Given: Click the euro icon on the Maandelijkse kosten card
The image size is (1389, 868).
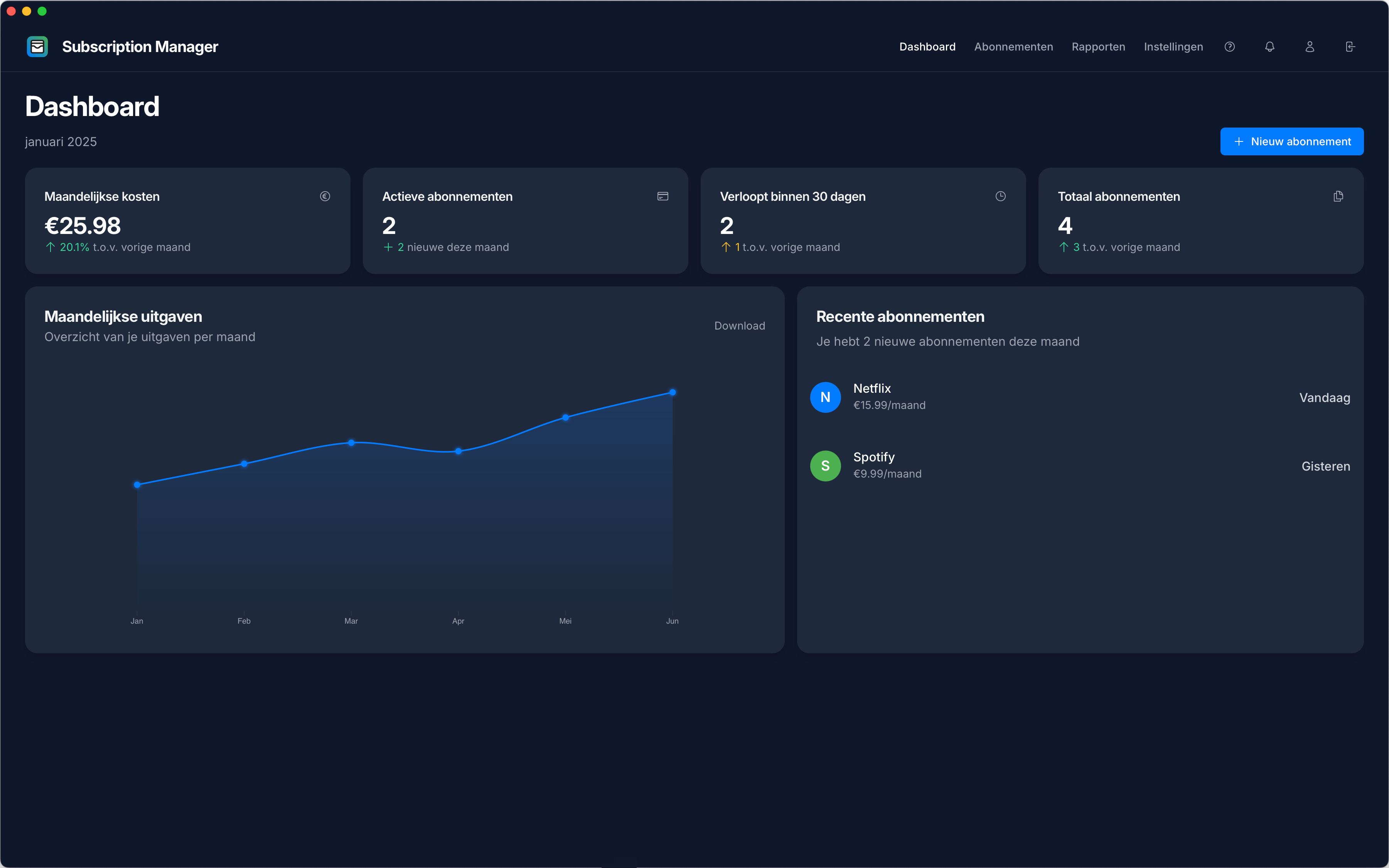Looking at the screenshot, I should click(x=325, y=196).
